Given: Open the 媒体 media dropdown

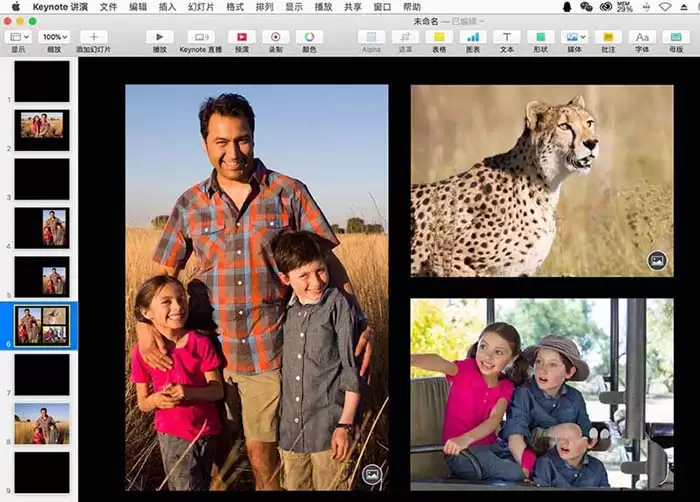Looking at the screenshot, I should pyautogui.click(x=575, y=37).
